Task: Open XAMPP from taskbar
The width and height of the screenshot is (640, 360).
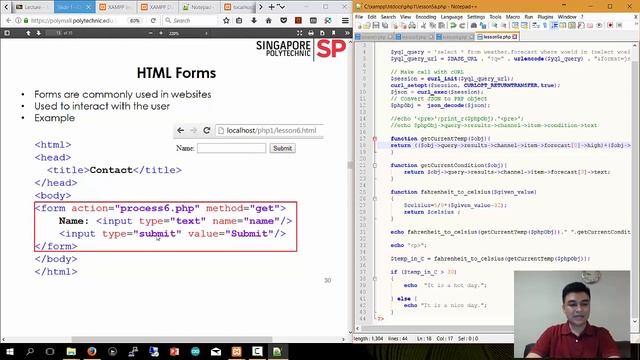Action: [x=236, y=351]
